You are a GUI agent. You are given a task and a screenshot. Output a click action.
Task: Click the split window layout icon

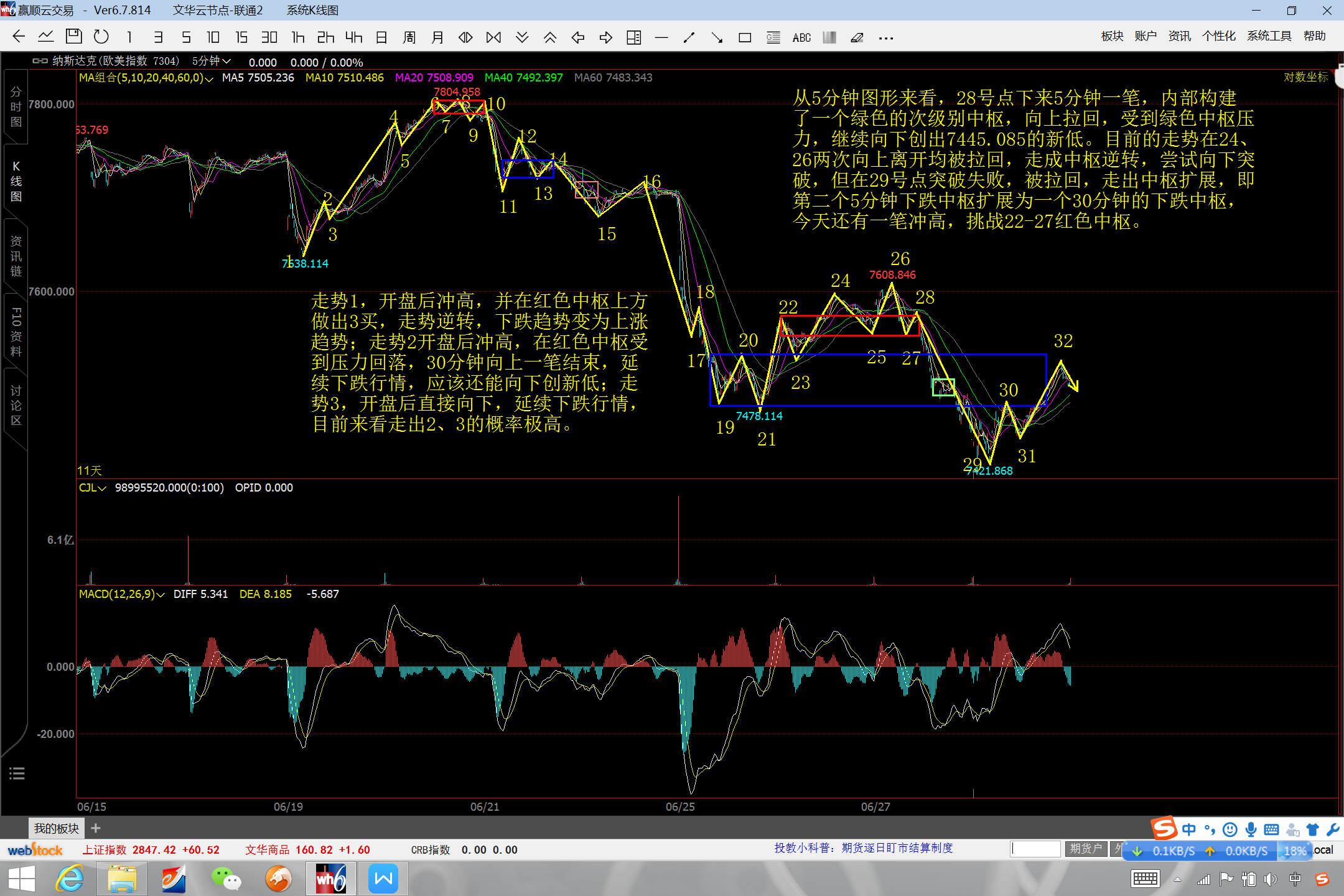(x=633, y=38)
